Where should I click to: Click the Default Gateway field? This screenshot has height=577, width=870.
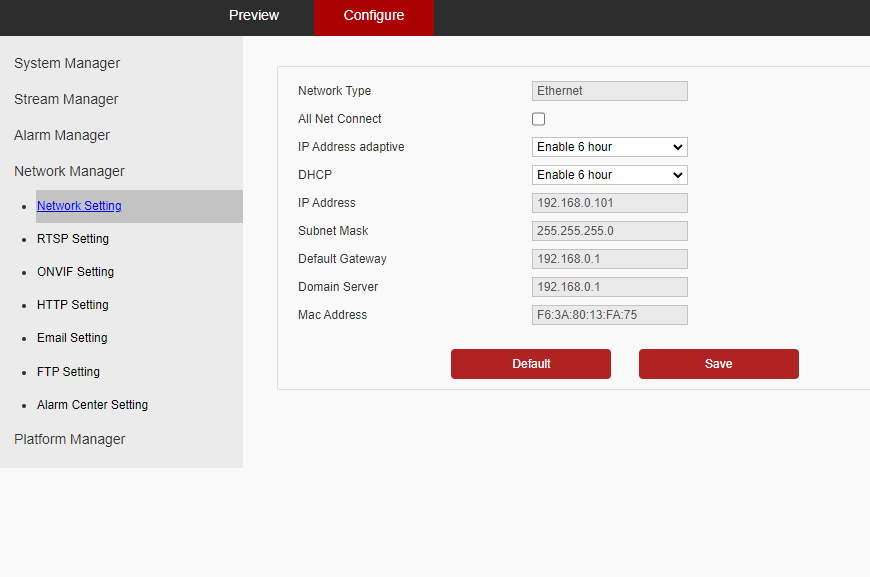coord(610,259)
